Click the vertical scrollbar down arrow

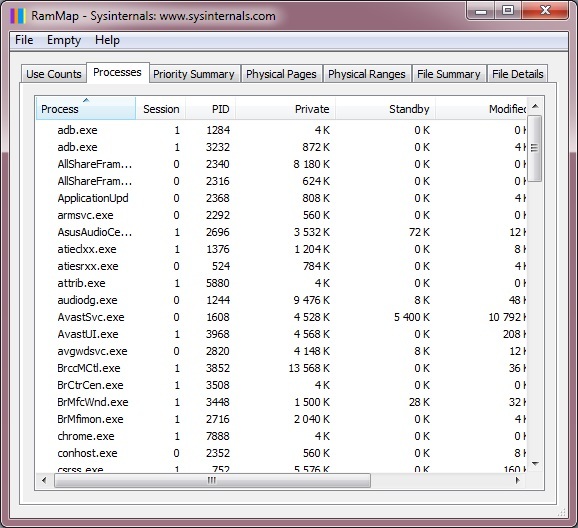(x=535, y=464)
